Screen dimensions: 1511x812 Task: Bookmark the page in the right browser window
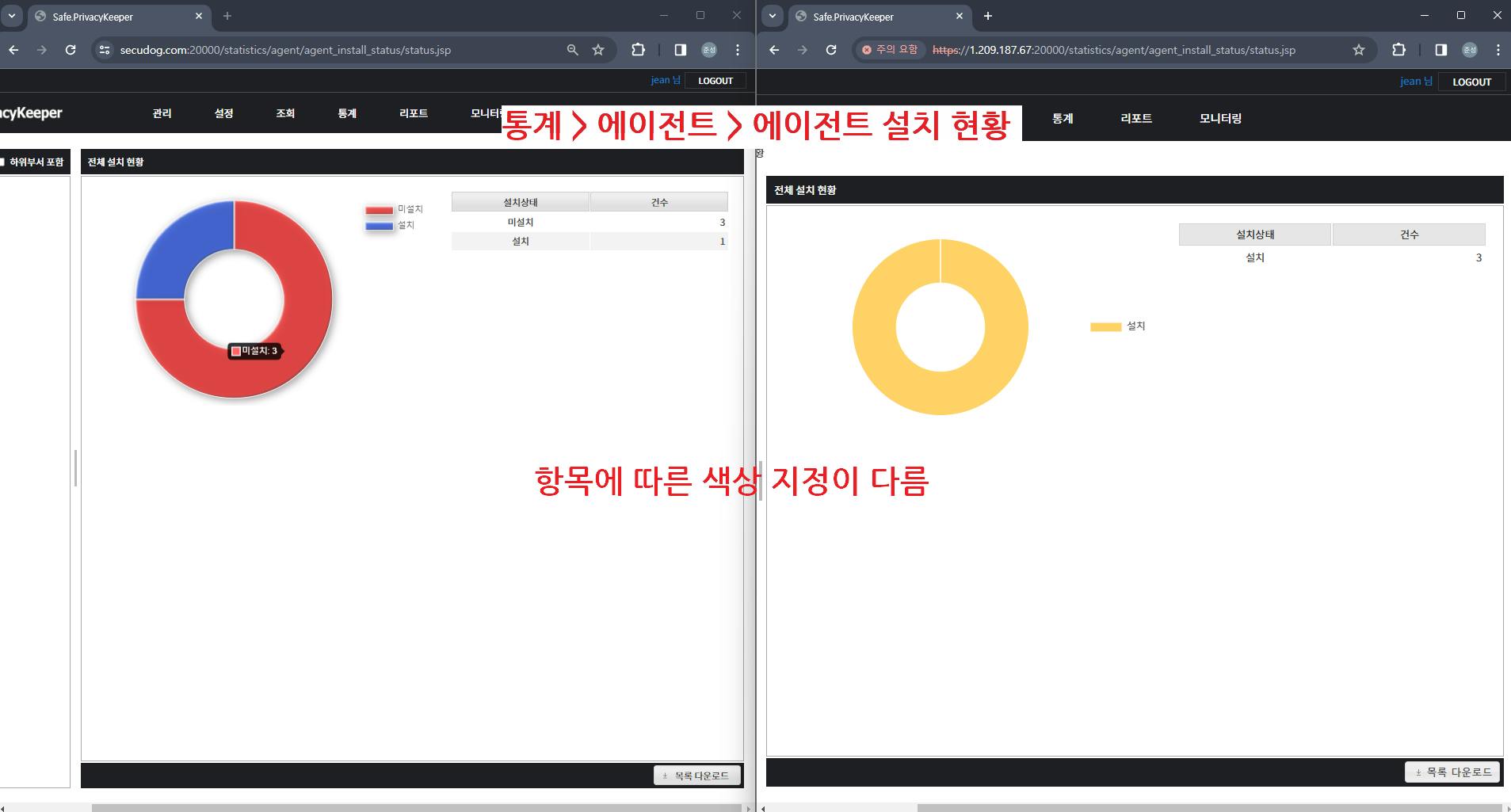point(1359,50)
